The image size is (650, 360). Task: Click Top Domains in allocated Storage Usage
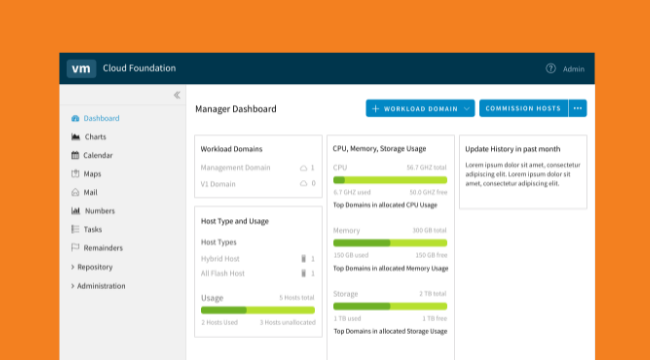point(390,331)
